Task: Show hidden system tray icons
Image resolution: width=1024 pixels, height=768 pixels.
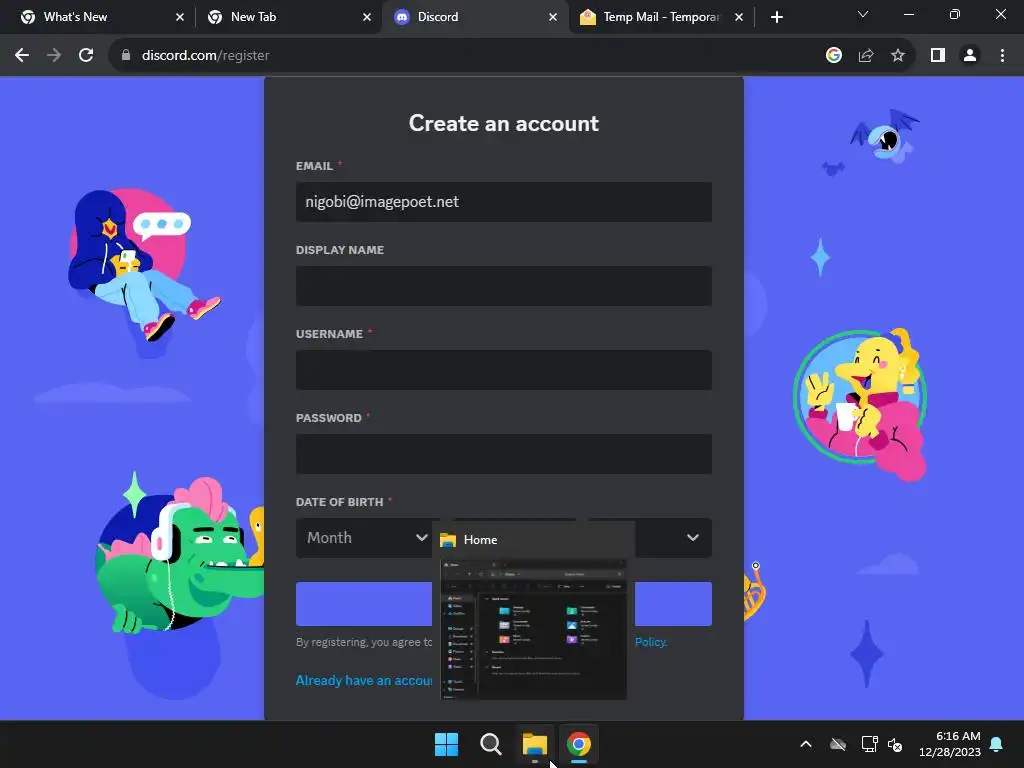Action: coord(806,744)
